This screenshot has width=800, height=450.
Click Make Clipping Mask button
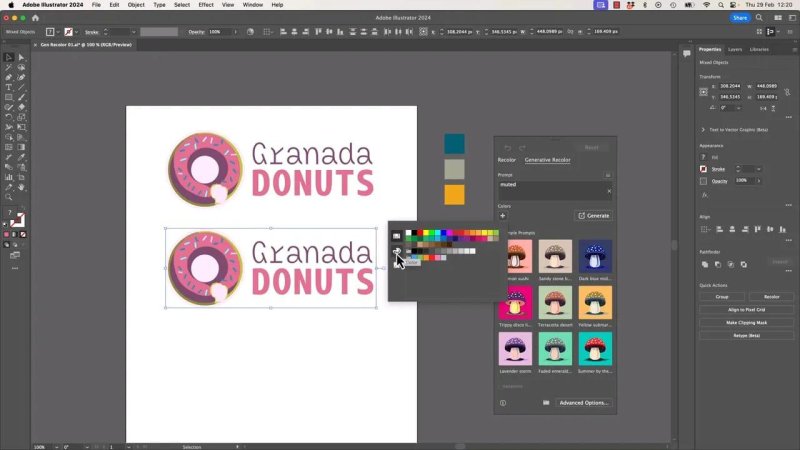point(746,323)
